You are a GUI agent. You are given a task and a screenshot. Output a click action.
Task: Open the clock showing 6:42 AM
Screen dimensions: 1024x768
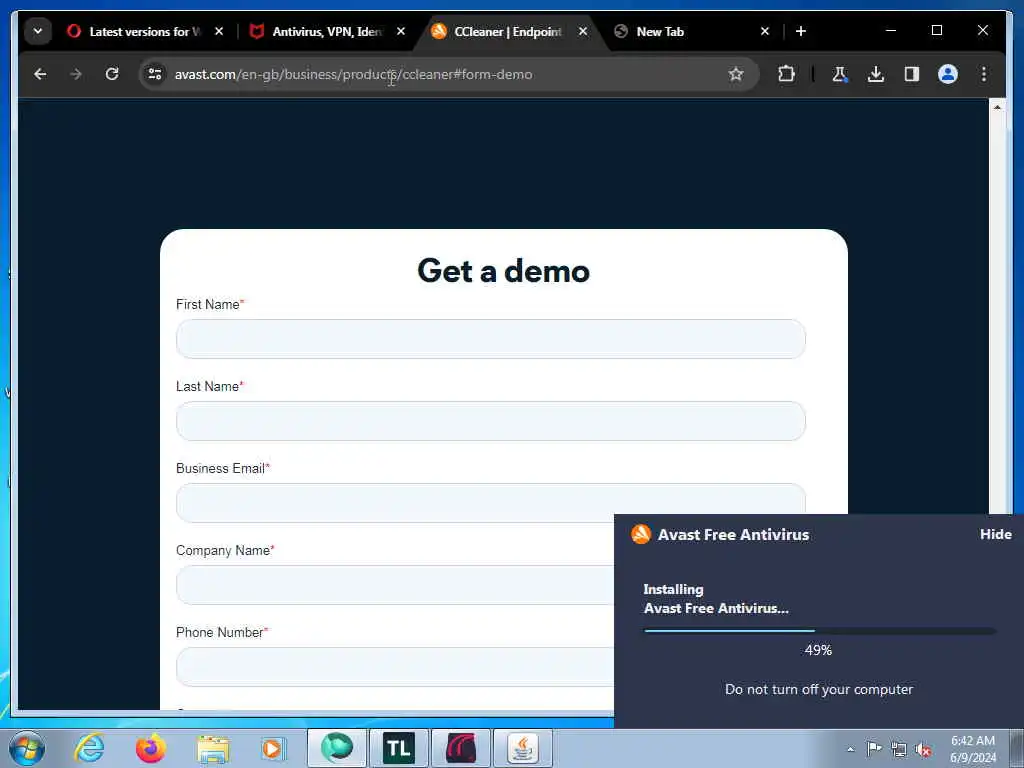point(973,749)
